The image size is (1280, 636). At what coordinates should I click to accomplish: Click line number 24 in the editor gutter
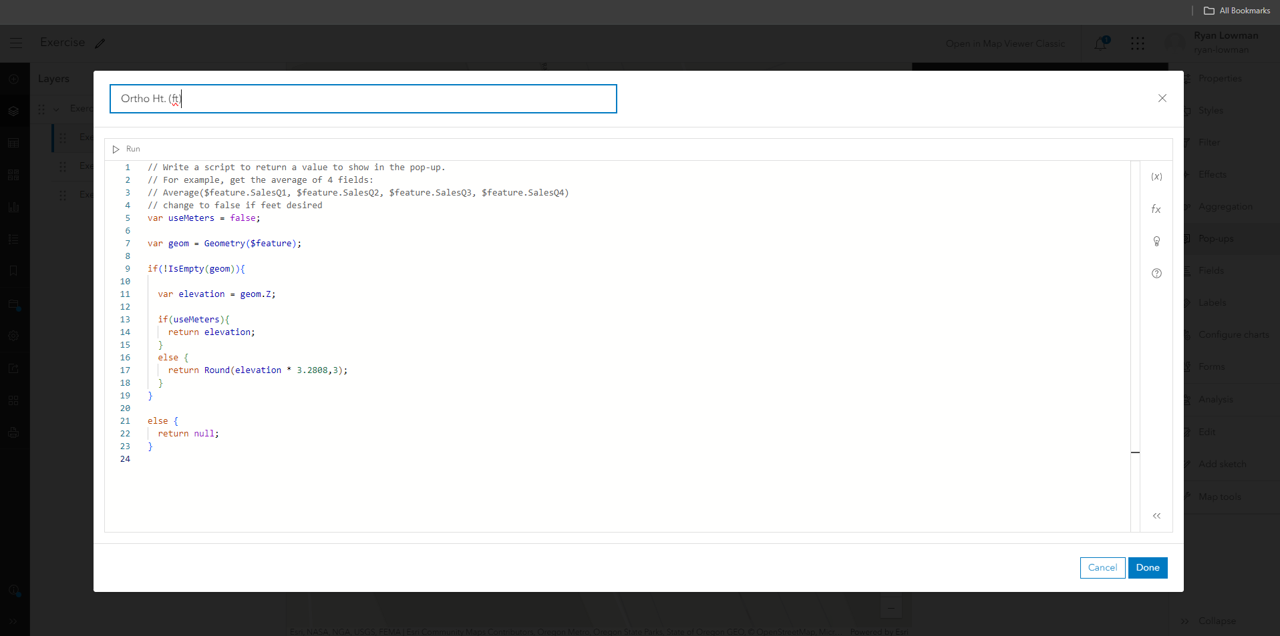pyautogui.click(x=125, y=459)
